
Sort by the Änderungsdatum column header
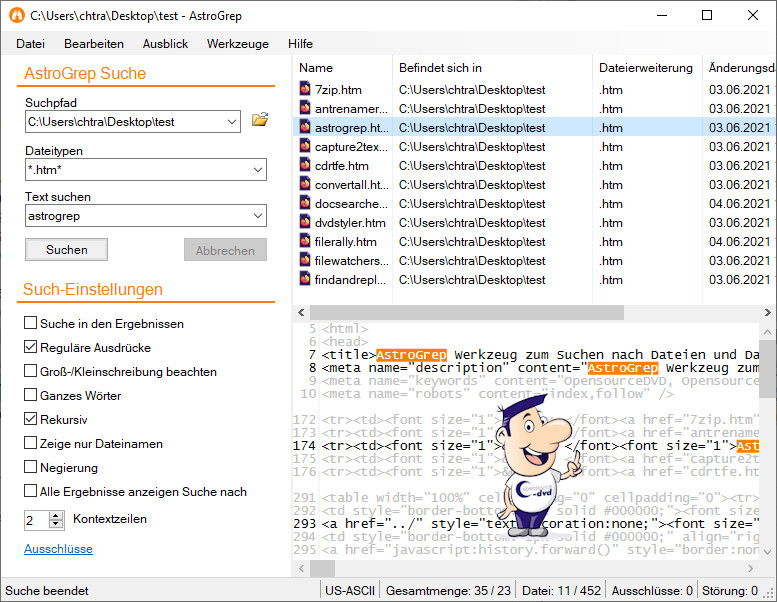[740, 68]
